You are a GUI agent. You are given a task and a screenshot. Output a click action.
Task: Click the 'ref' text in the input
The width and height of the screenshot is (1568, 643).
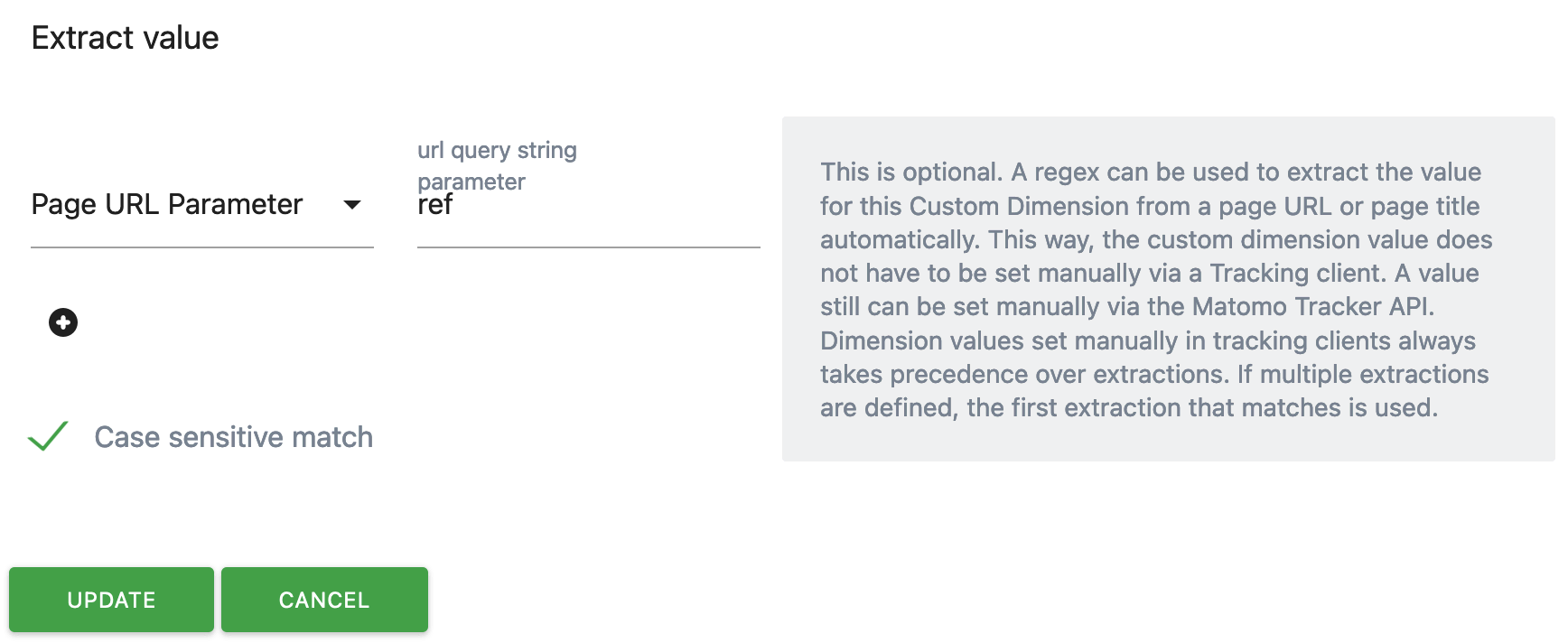coord(434,205)
